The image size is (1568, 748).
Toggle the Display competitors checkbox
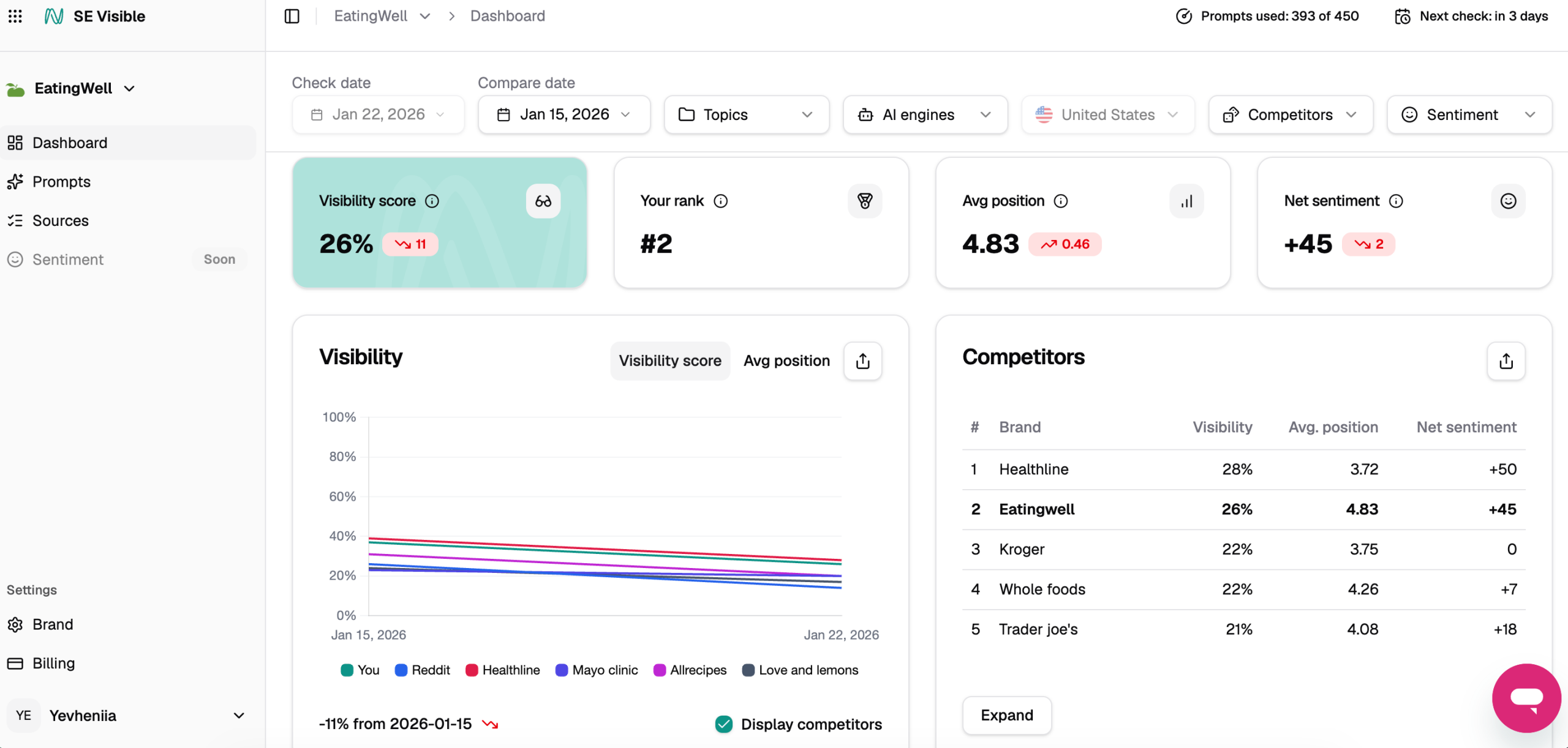[x=723, y=724]
